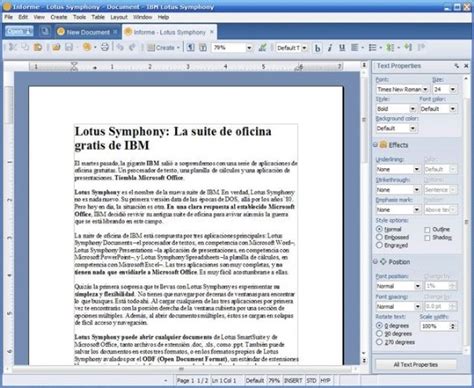
Task: Select the Embossed style option
Action: click(379, 237)
